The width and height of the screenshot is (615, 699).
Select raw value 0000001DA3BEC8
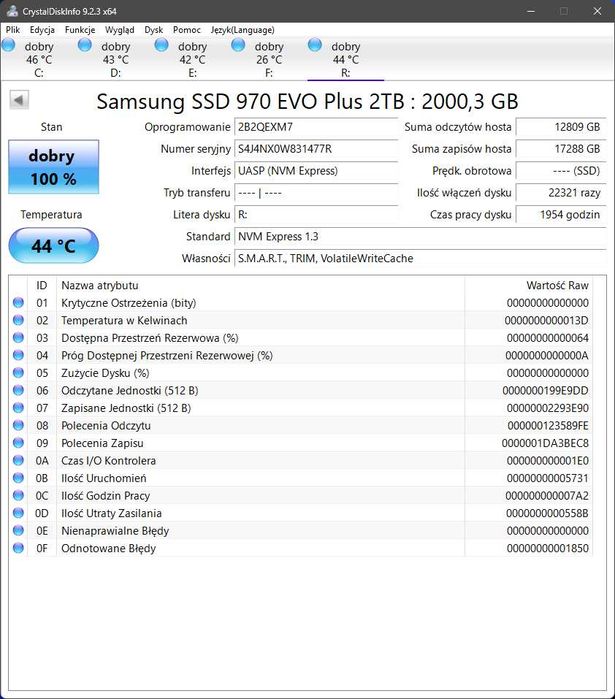[x=545, y=443]
